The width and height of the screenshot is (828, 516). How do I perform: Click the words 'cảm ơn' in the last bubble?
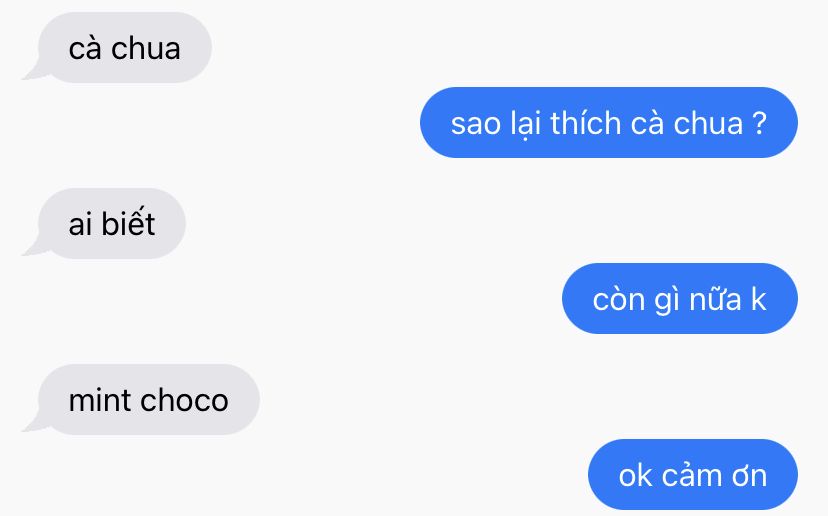click(713, 474)
